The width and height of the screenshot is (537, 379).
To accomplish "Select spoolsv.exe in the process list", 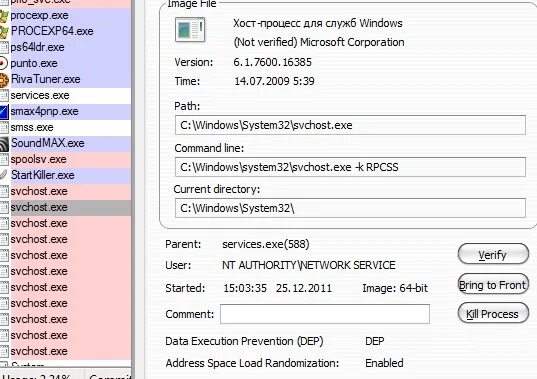I will pyautogui.click(x=65, y=159).
